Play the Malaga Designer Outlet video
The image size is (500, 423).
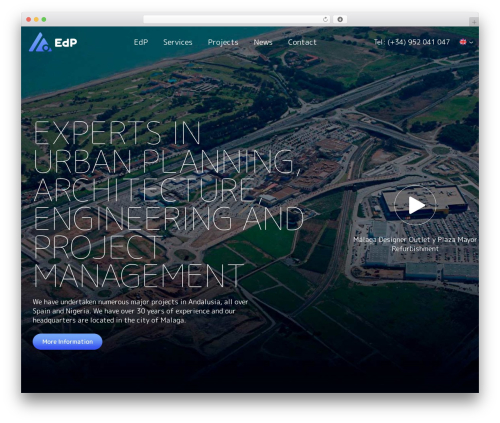pos(415,205)
